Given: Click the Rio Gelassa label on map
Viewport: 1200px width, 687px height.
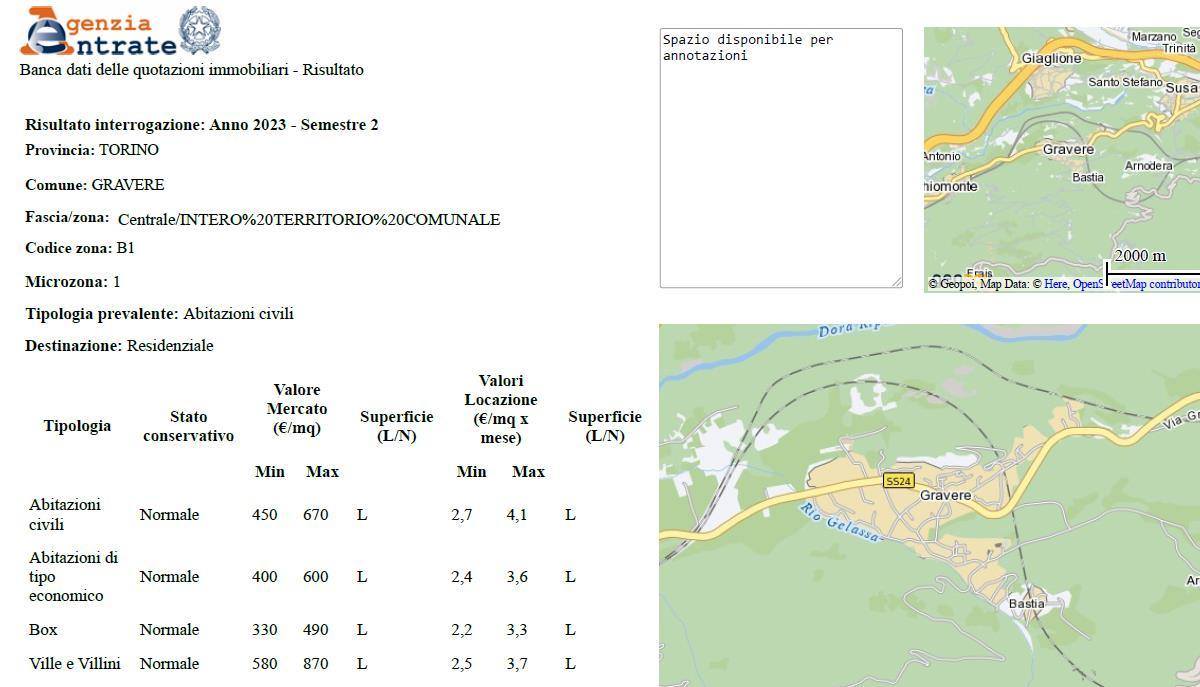Looking at the screenshot, I should pyautogui.click(x=840, y=523).
